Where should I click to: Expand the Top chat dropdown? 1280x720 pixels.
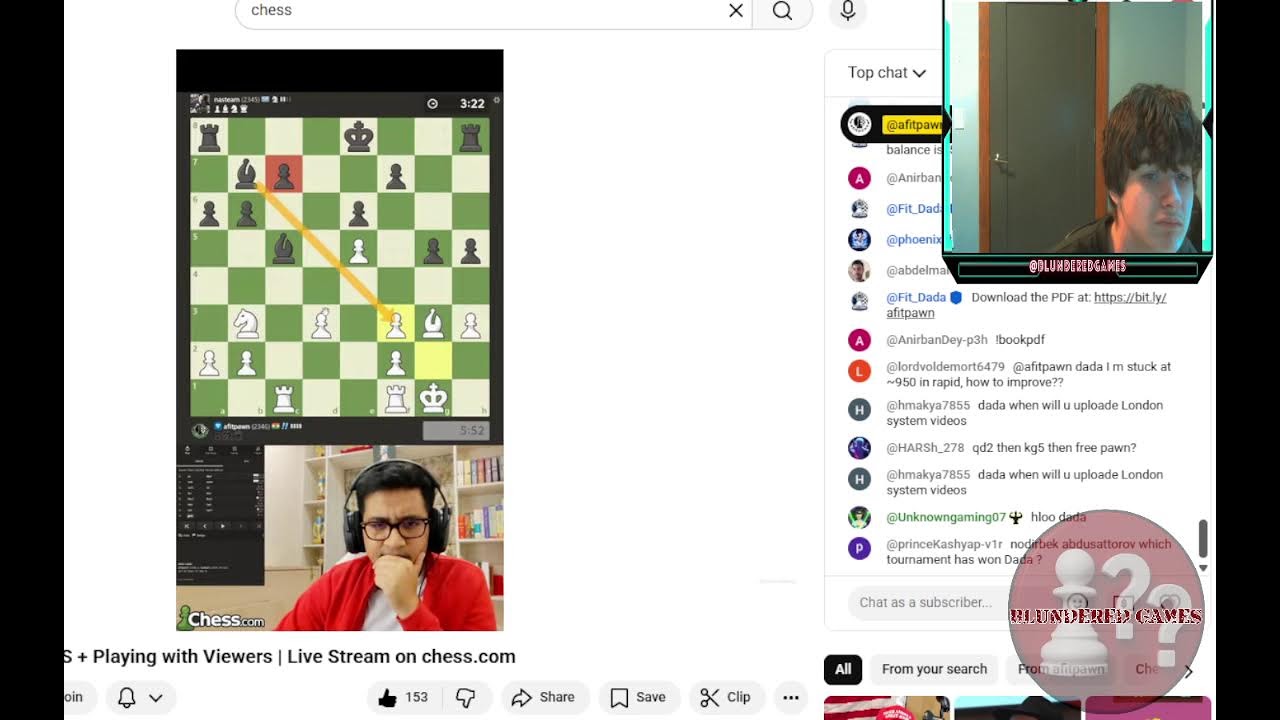coord(887,73)
